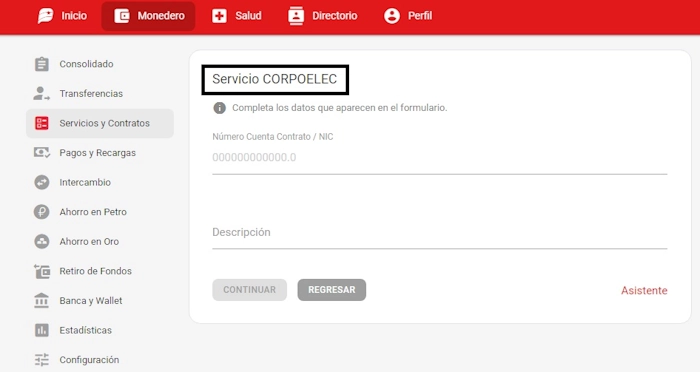Click the Transferencias person-arrow icon
Viewport: 700px width, 372px height.
[x=42, y=93]
